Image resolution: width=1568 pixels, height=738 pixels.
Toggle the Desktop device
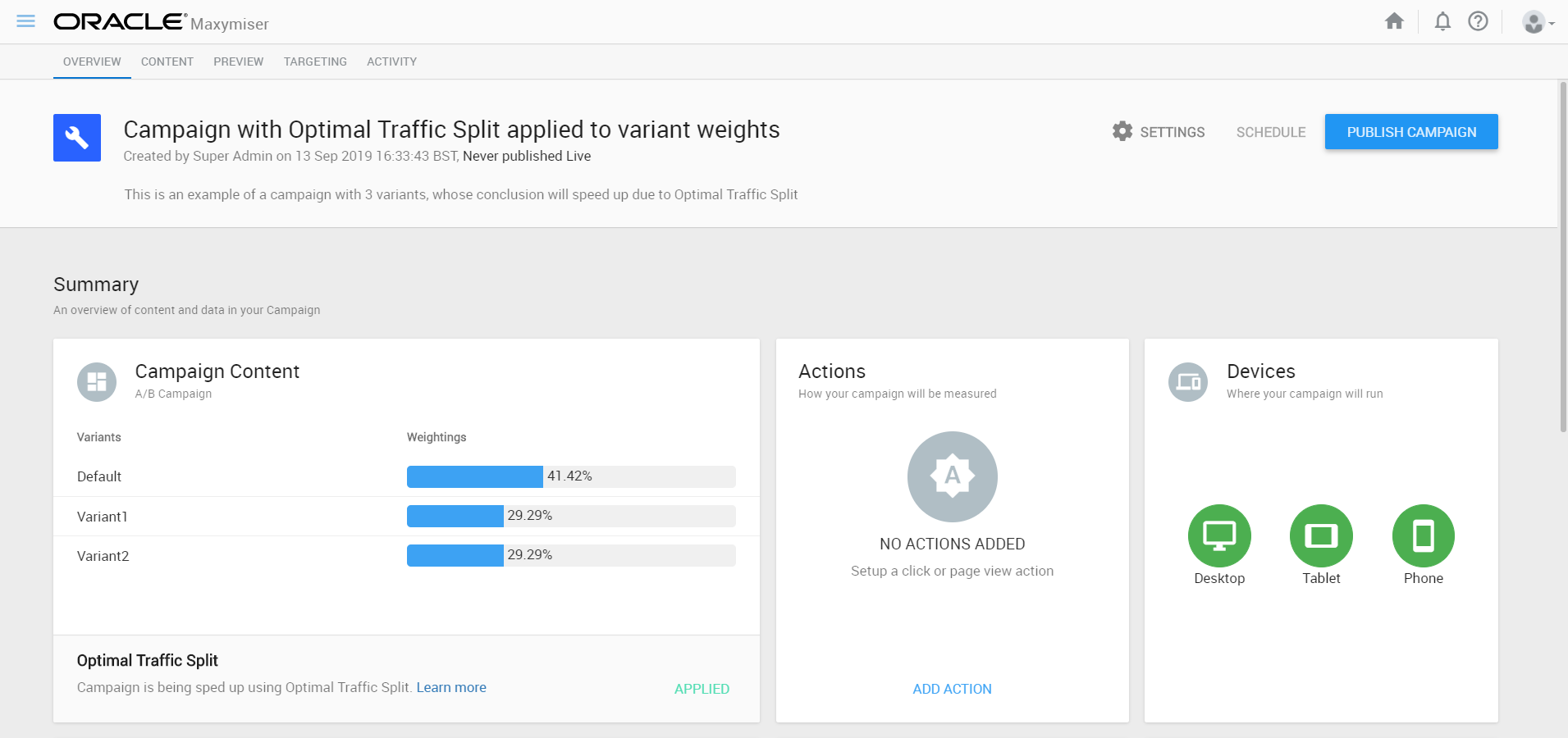[1219, 536]
